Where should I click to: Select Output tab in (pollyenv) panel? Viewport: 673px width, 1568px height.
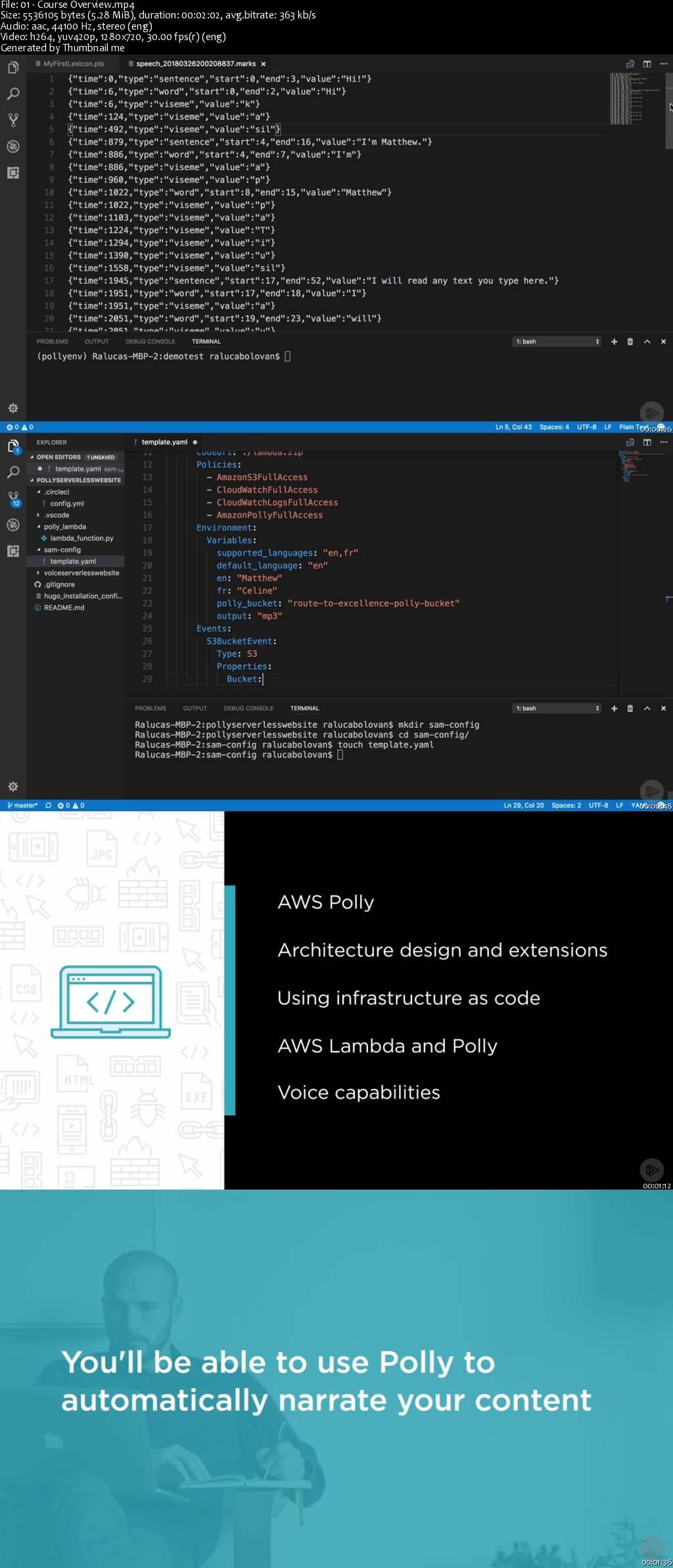click(x=97, y=342)
